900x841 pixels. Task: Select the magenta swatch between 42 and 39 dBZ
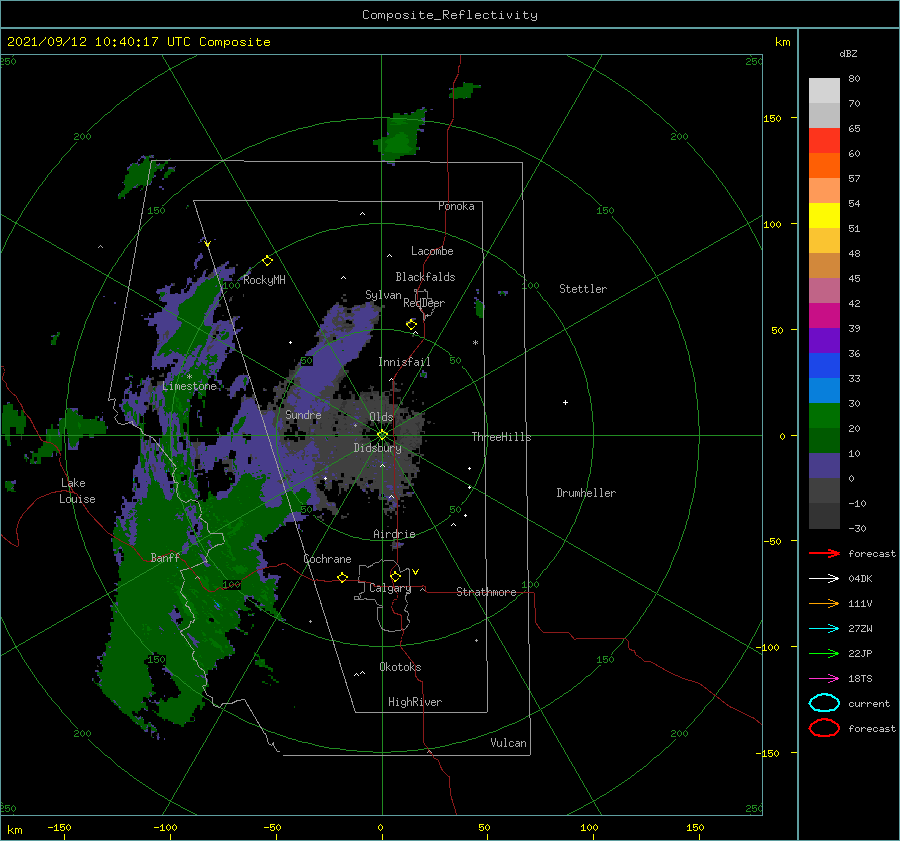(x=824, y=315)
